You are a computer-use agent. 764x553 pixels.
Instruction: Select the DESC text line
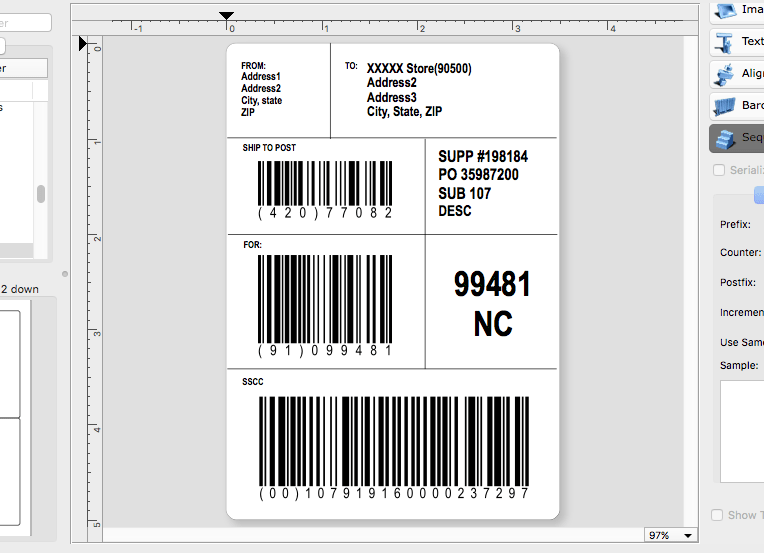click(455, 211)
